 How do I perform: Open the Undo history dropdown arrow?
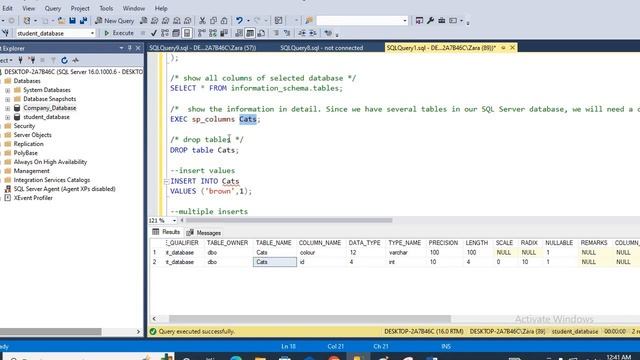click(x=248, y=20)
